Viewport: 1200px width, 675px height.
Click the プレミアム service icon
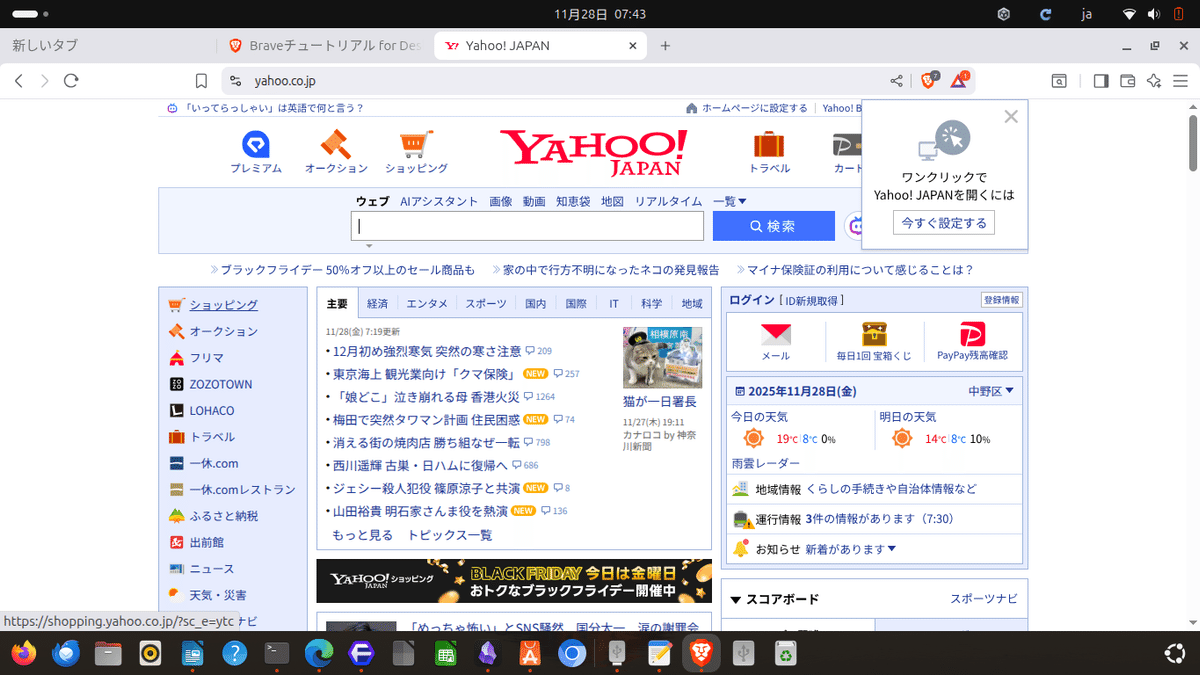256,148
